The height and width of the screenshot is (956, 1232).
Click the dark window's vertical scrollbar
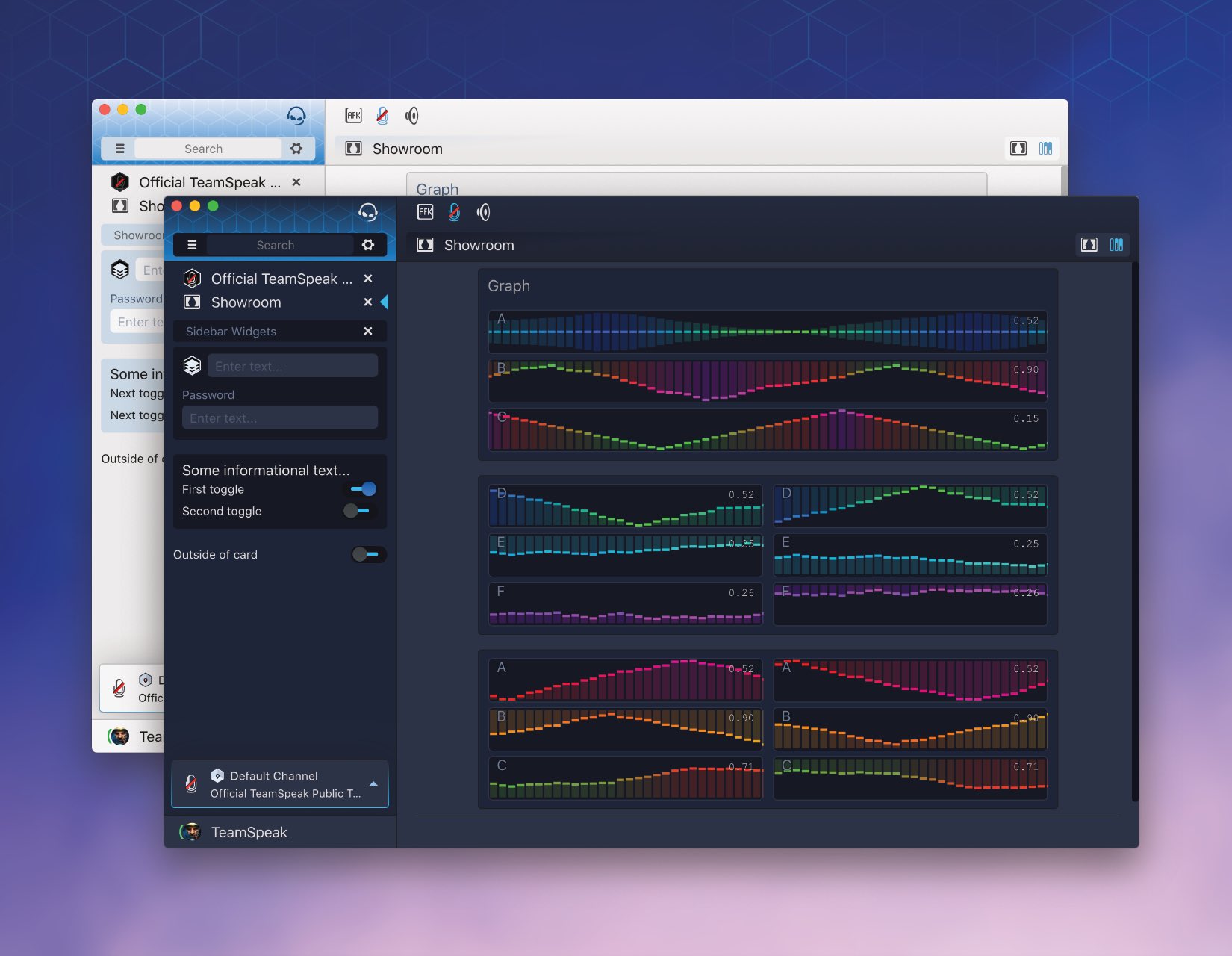tap(1135, 532)
